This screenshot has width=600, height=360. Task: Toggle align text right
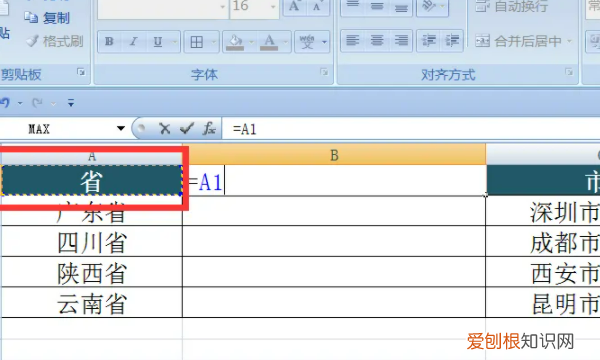[x=401, y=41]
